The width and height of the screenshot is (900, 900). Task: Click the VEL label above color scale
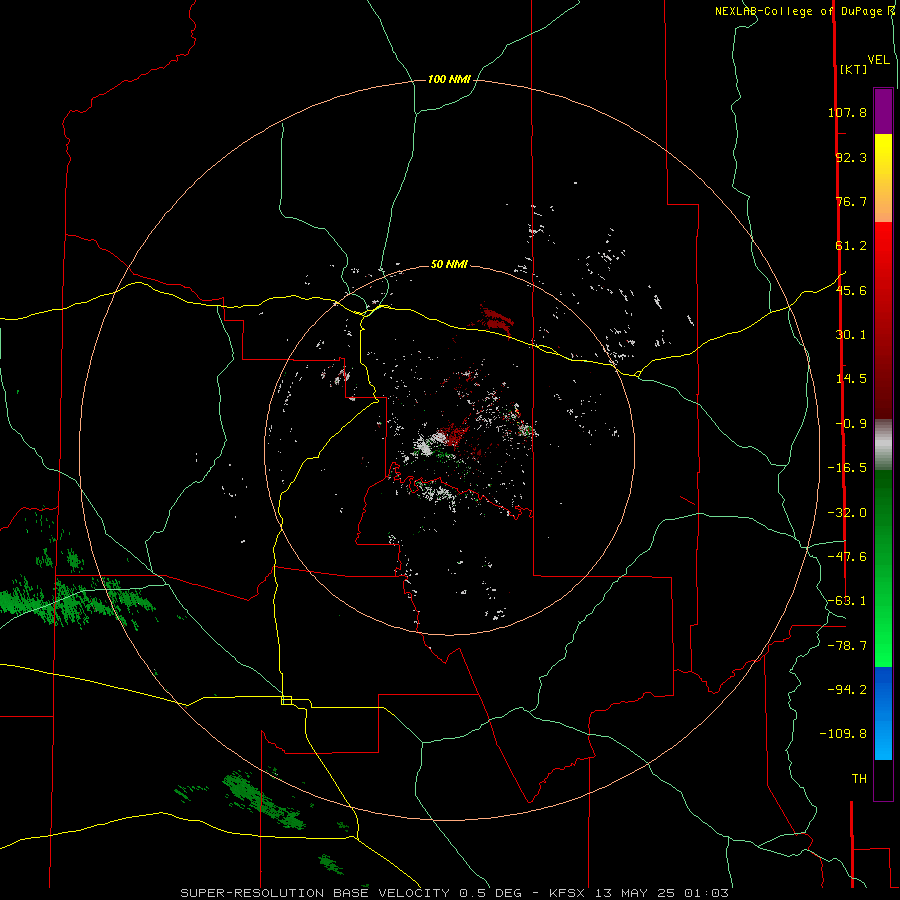878,60
